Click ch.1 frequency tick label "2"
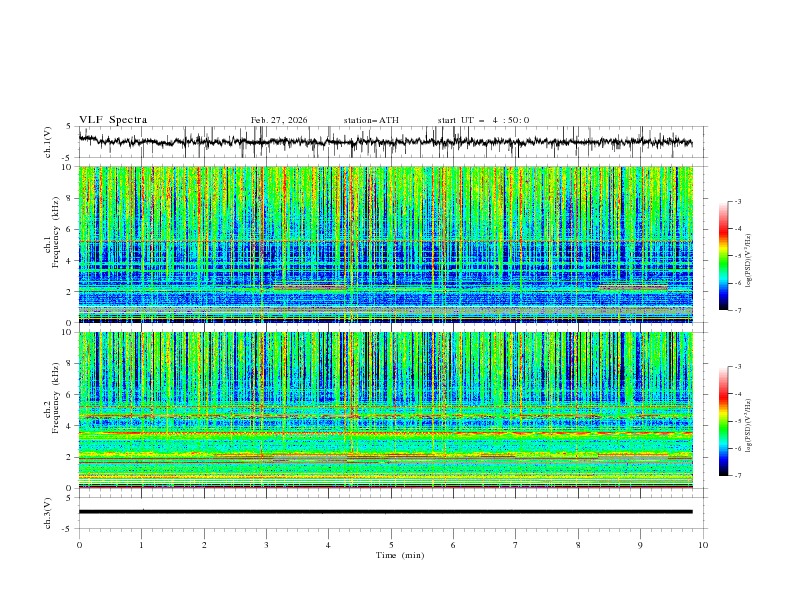The height and width of the screenshot is (612, 792). (71, 292)
